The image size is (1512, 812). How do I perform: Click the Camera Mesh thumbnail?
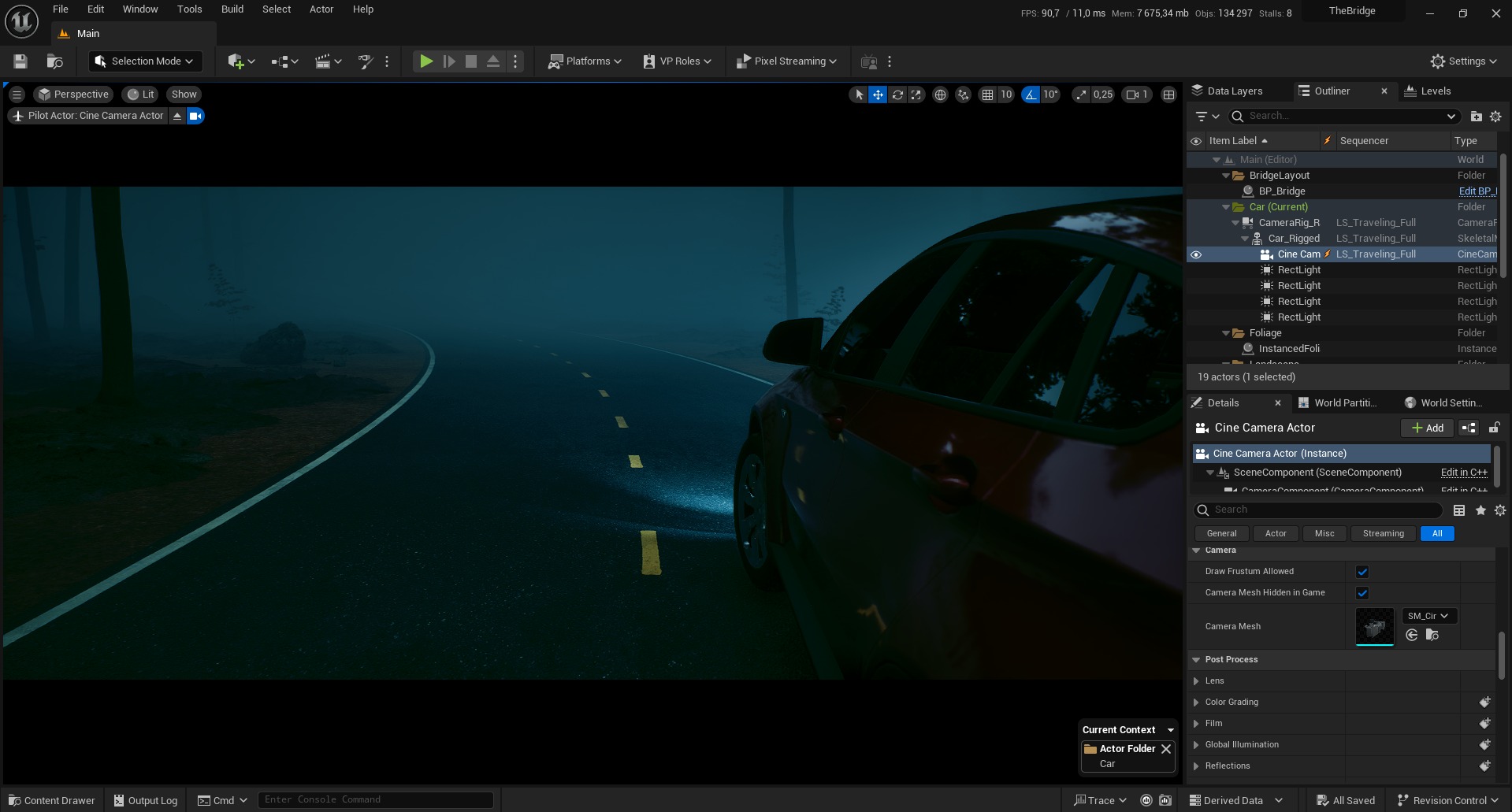[x=1375, y=627]
